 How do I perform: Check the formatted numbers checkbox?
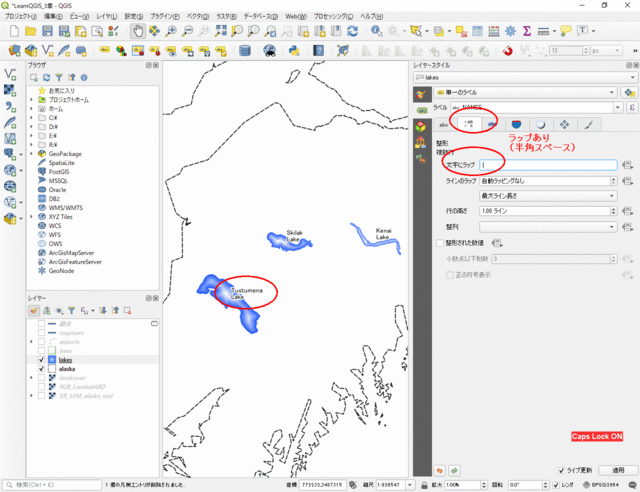coord(440,243)
